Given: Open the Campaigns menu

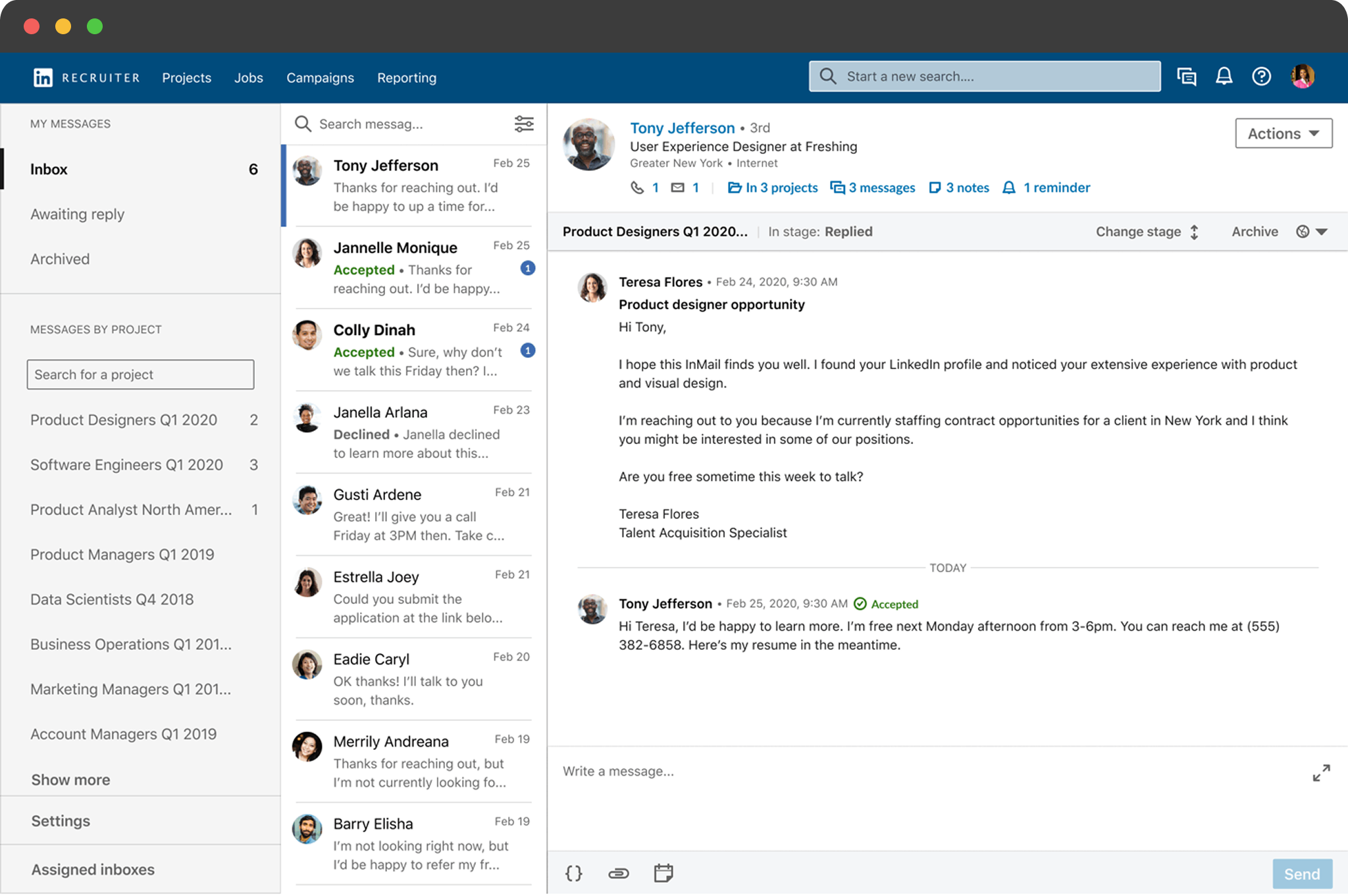Looking at the screenshot, I should point(320,78).
